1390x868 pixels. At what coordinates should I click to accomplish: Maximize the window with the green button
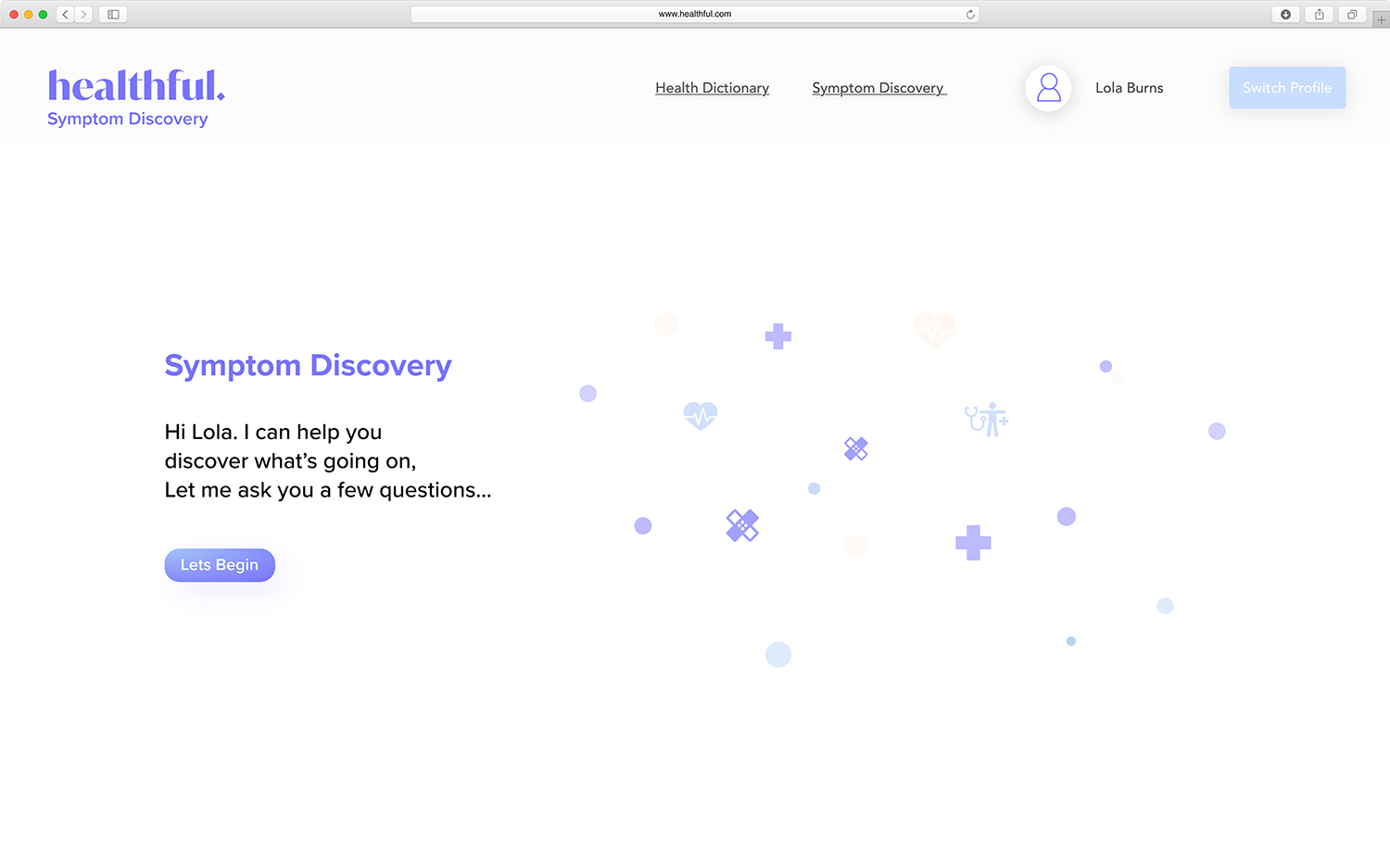pos(43,14)
